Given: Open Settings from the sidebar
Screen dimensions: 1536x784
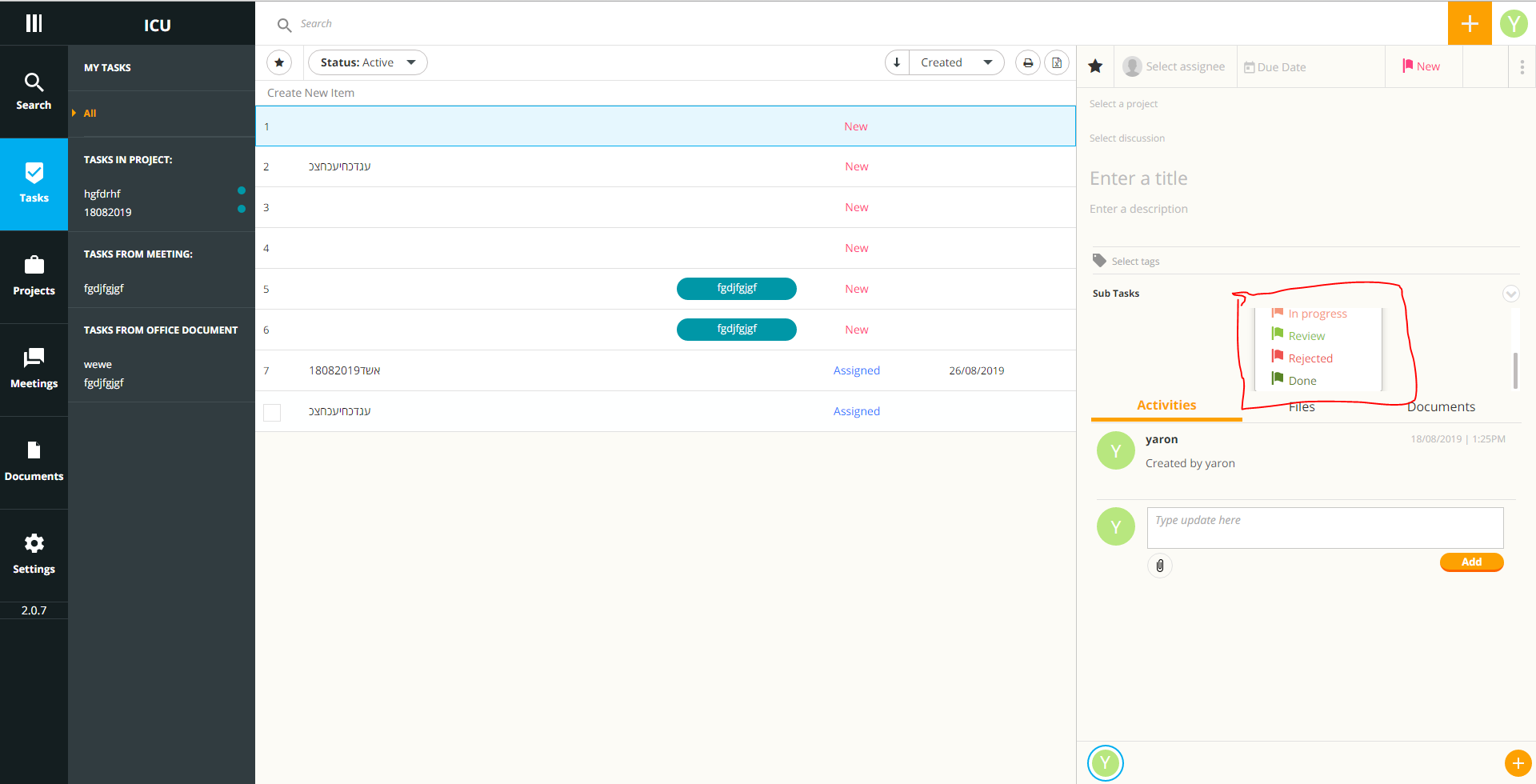Looking at the screenshot, I should click(x=34, y=554).
